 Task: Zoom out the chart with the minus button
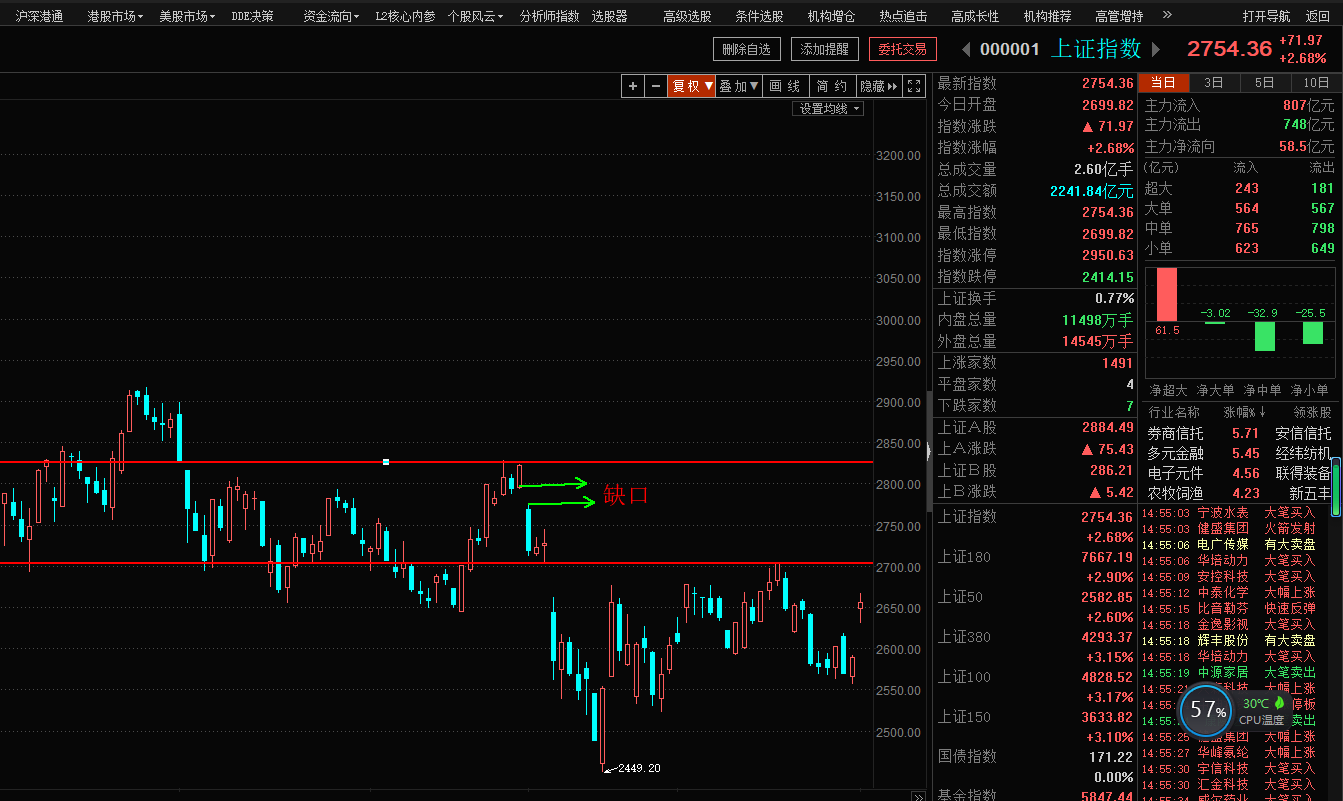(655, 86)
